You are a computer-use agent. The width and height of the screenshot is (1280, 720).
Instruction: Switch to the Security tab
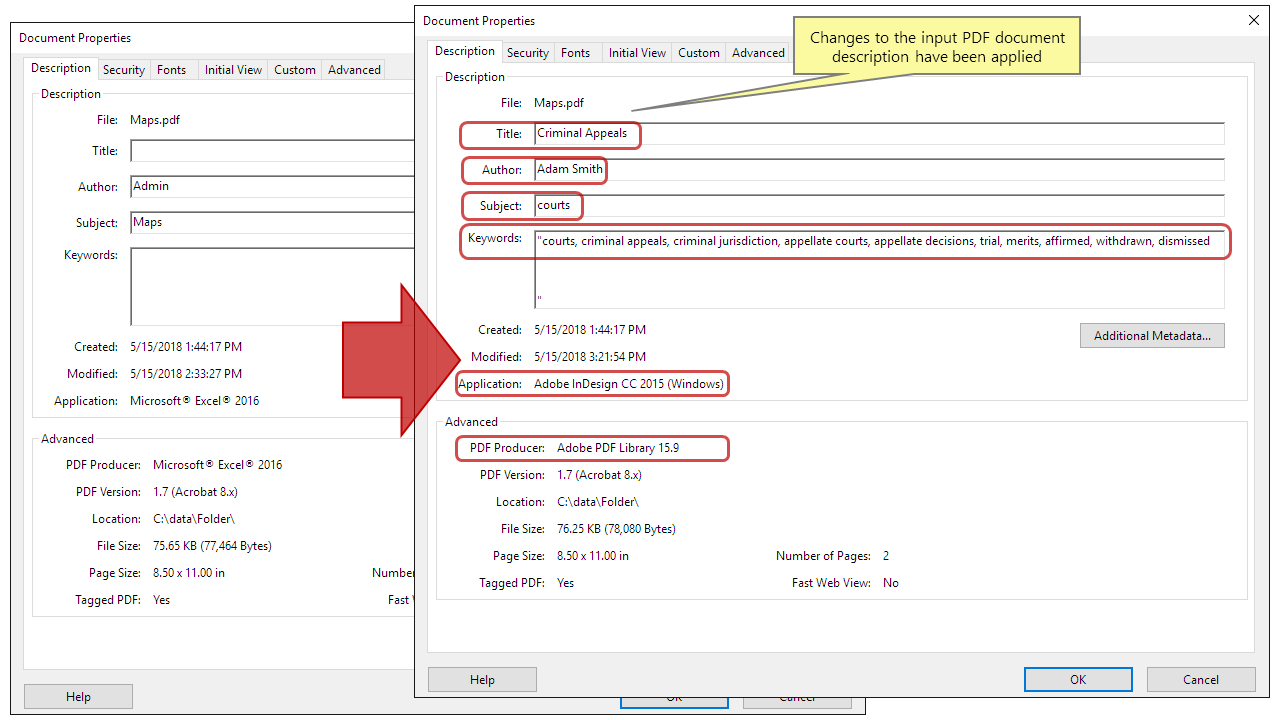(527, 52)
